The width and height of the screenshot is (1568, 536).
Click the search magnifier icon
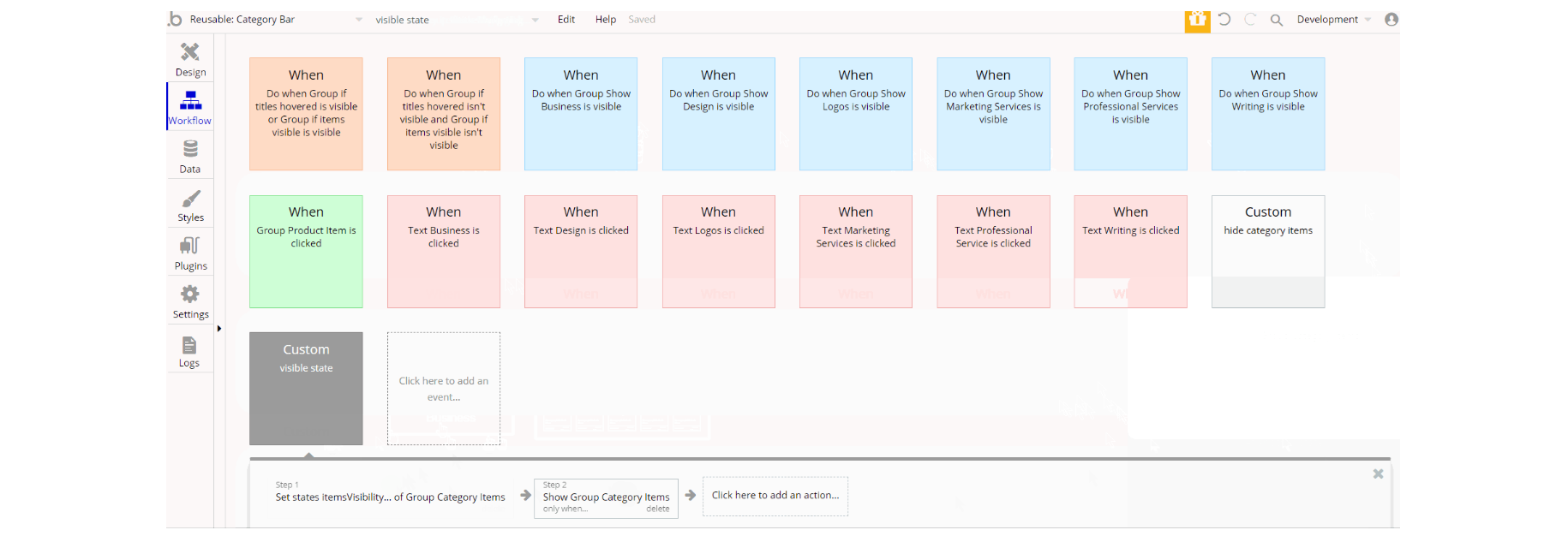[1276, 20]
